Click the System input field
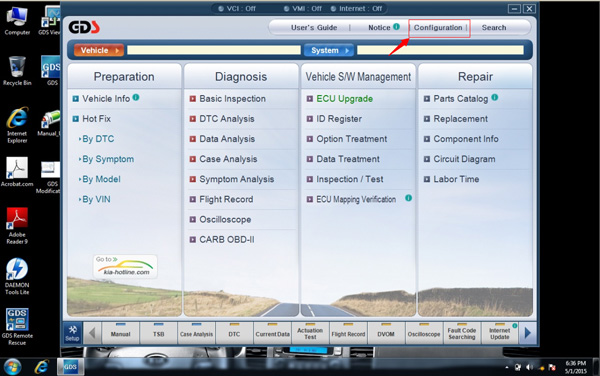Screen dimensions: 600x376 pos(440,50)
